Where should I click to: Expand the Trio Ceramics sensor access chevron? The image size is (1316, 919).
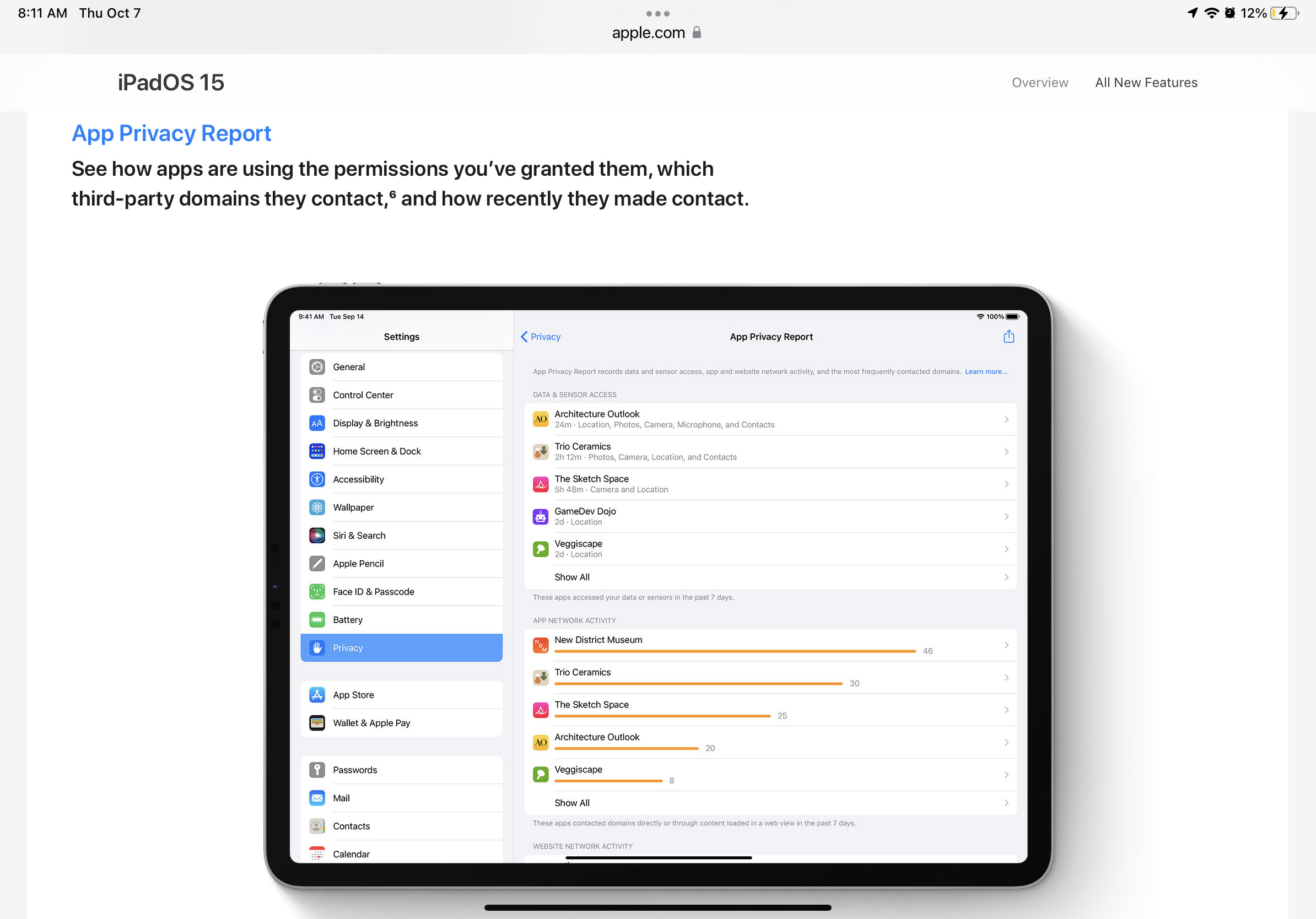tap(1006, 451)
